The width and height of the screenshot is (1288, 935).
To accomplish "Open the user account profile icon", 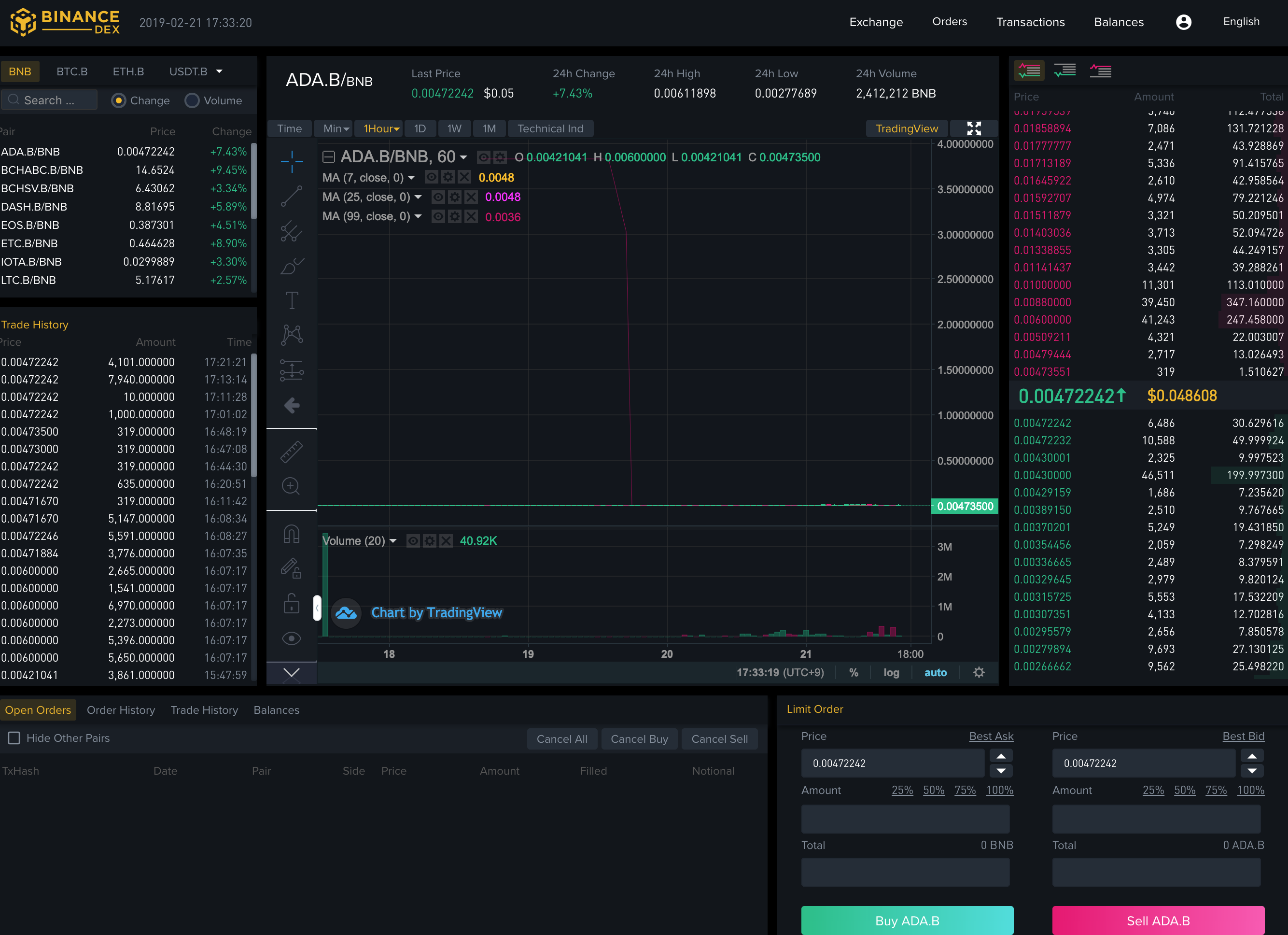I will pos(1183,22).
